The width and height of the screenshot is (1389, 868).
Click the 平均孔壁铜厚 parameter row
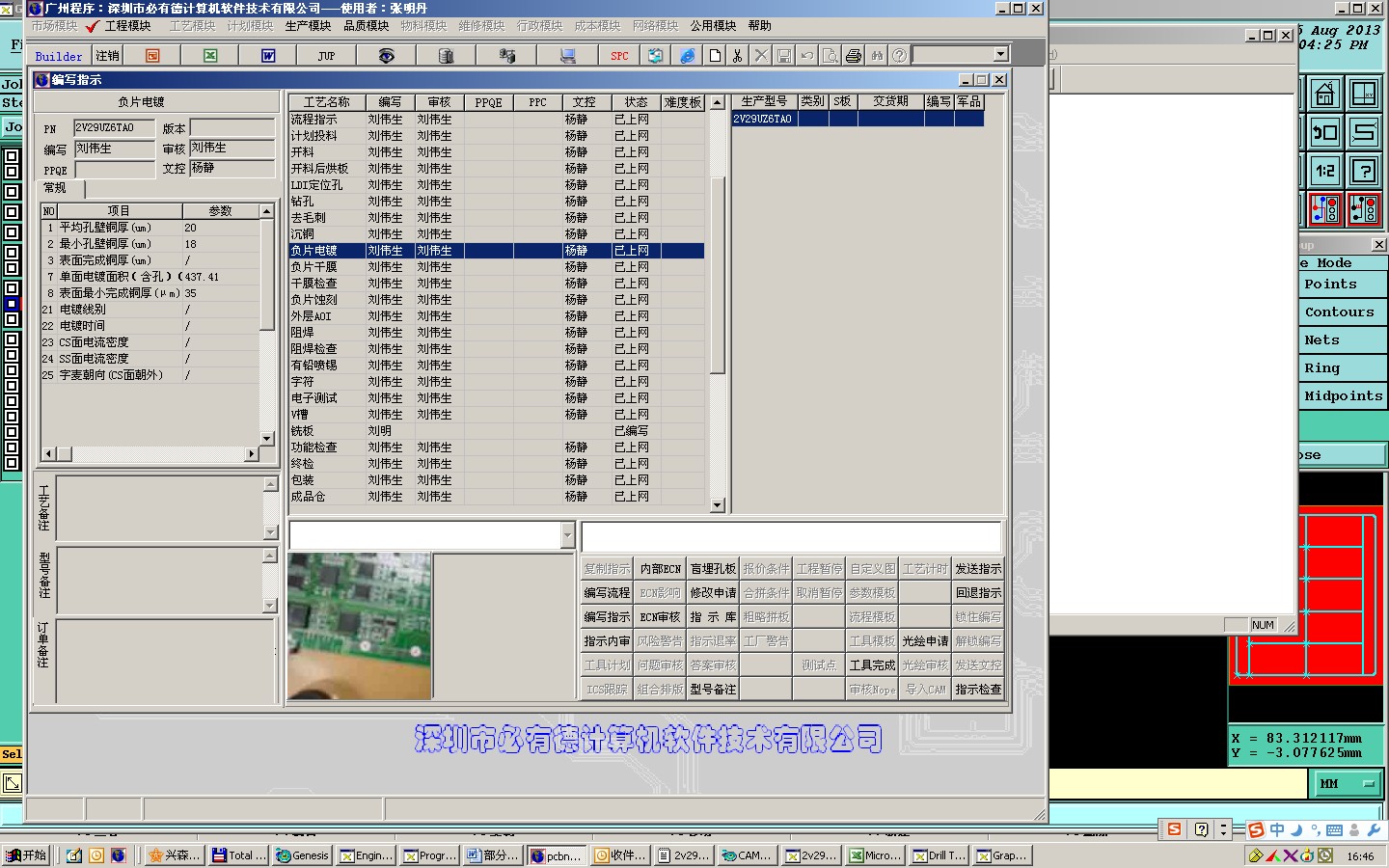[x=150, y=229]
